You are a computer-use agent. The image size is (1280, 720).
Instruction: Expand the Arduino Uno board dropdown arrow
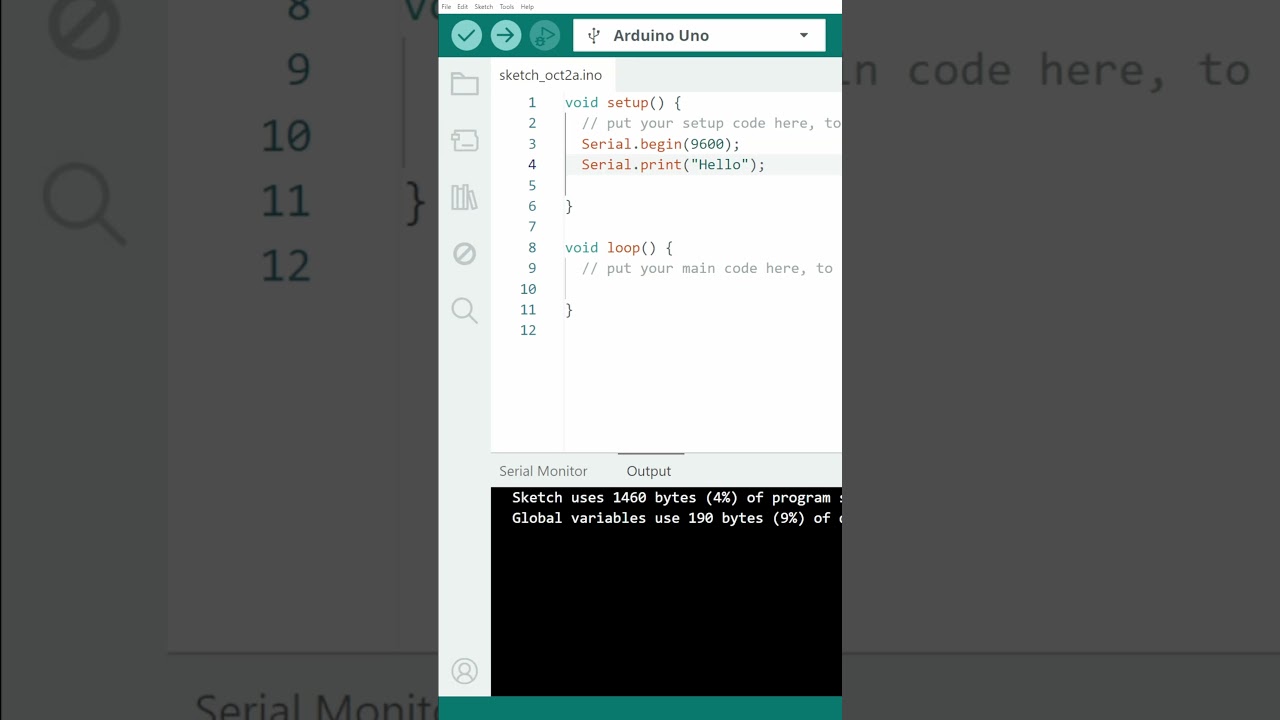pyautogui.click(x=804, y=36)
